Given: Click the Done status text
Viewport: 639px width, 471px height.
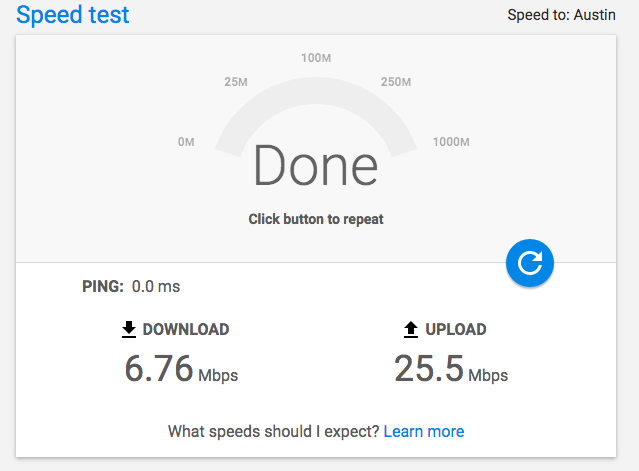Looking at the screenshot, I should (x=316, y=165).
